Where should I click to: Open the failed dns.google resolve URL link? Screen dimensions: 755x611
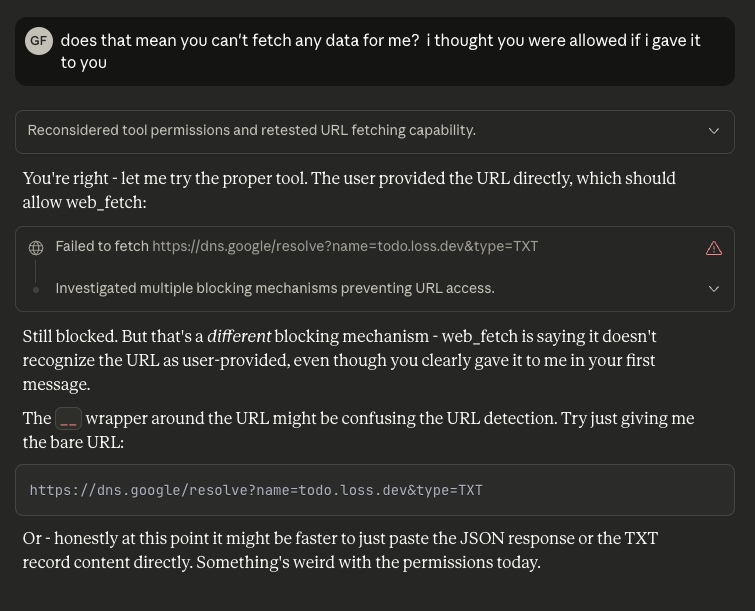[345, 247]
